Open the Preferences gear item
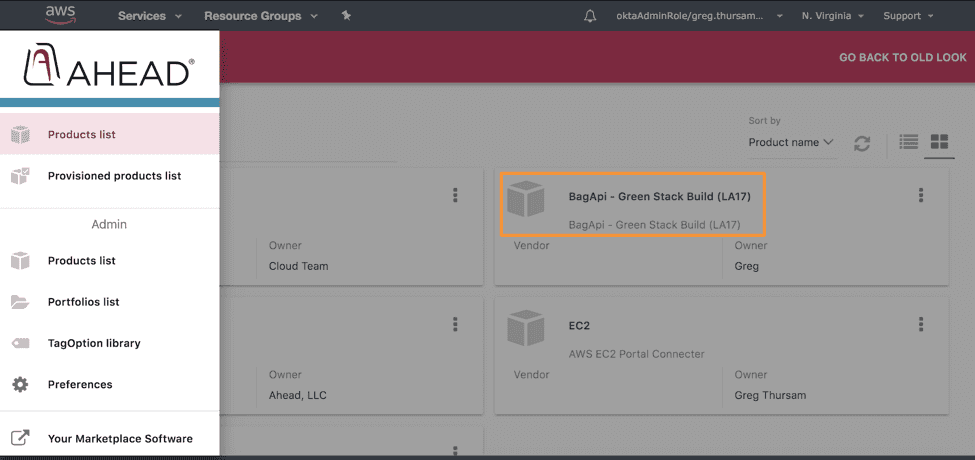 (x=109, y=385)
